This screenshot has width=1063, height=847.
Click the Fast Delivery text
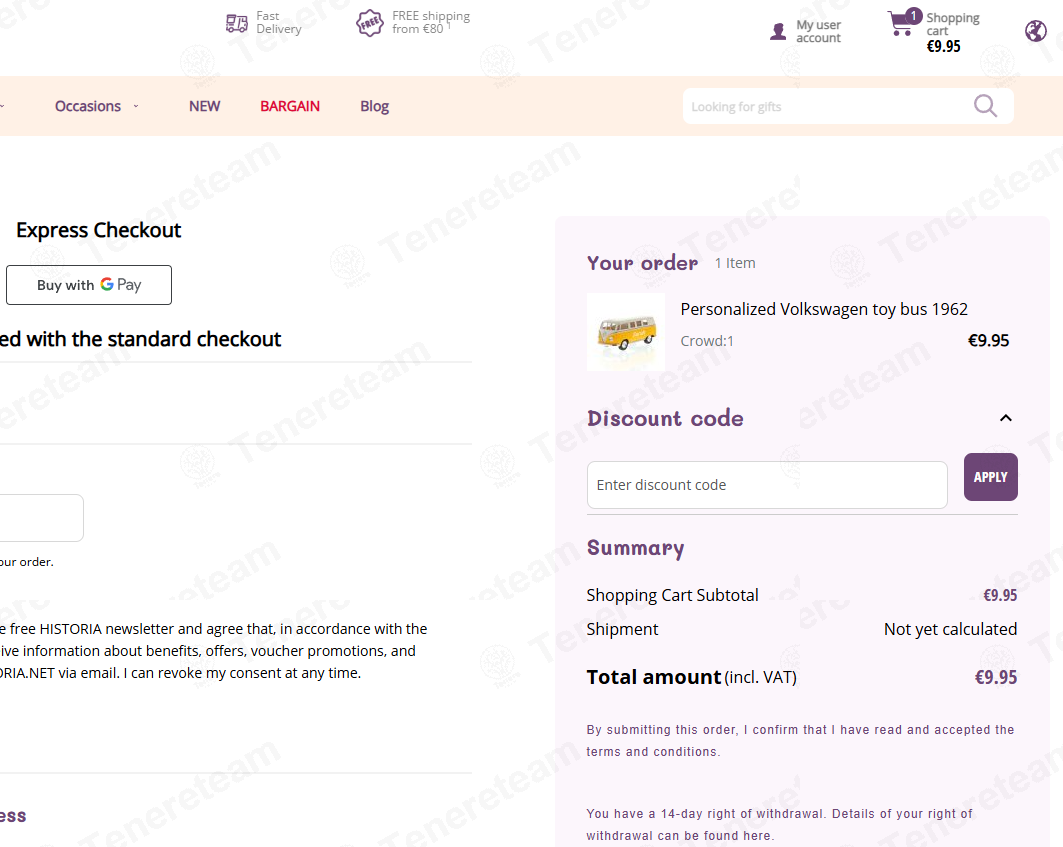point(279,22)
